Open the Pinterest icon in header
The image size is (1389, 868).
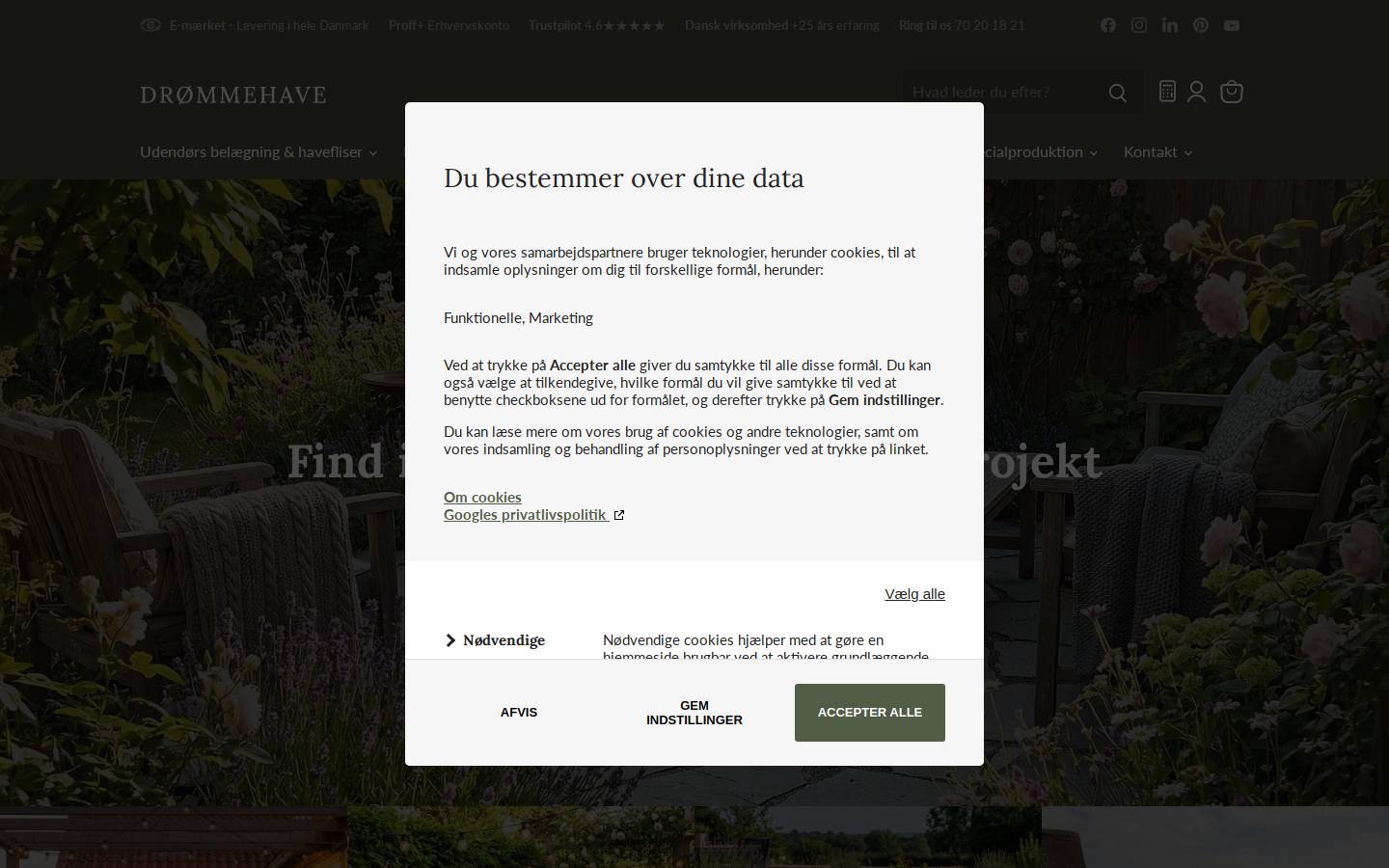click(x=1201, y=25)
